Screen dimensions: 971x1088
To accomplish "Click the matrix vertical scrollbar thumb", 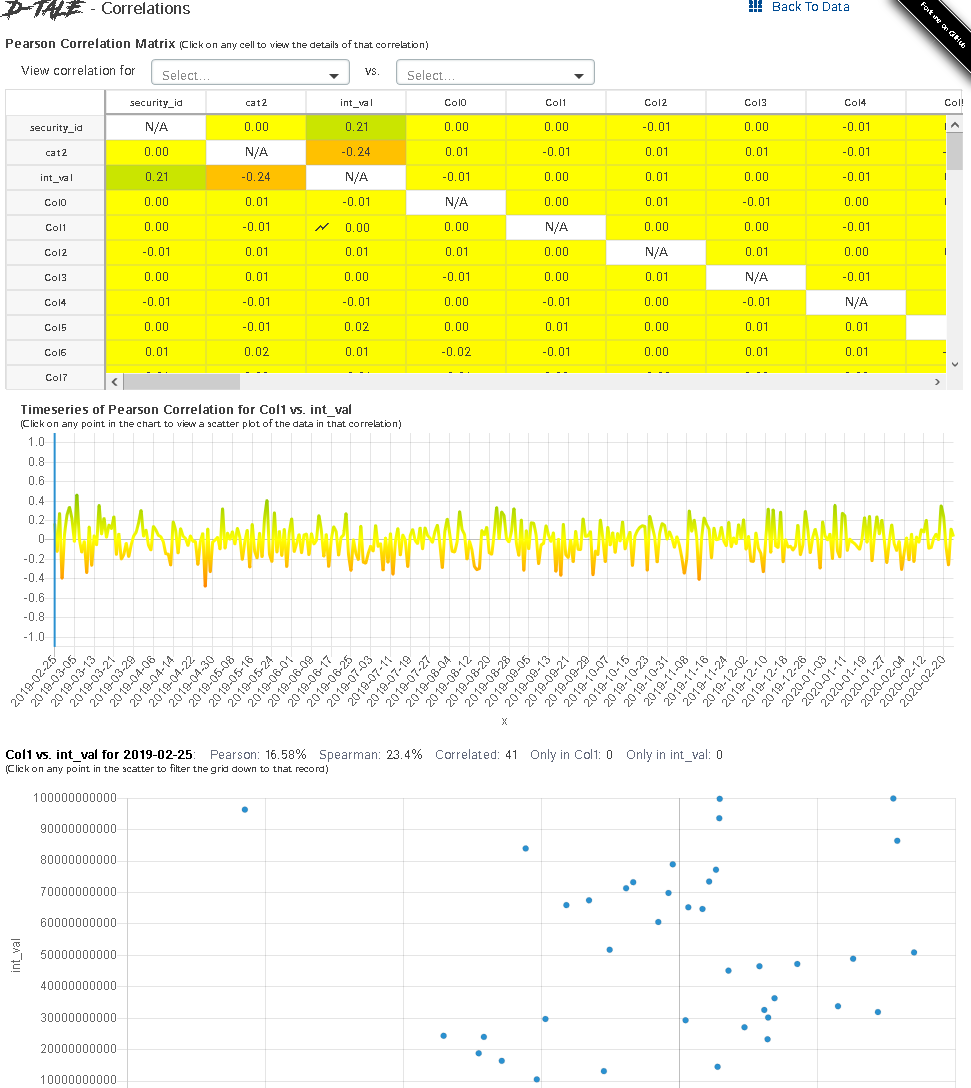I will pos(955,151).
